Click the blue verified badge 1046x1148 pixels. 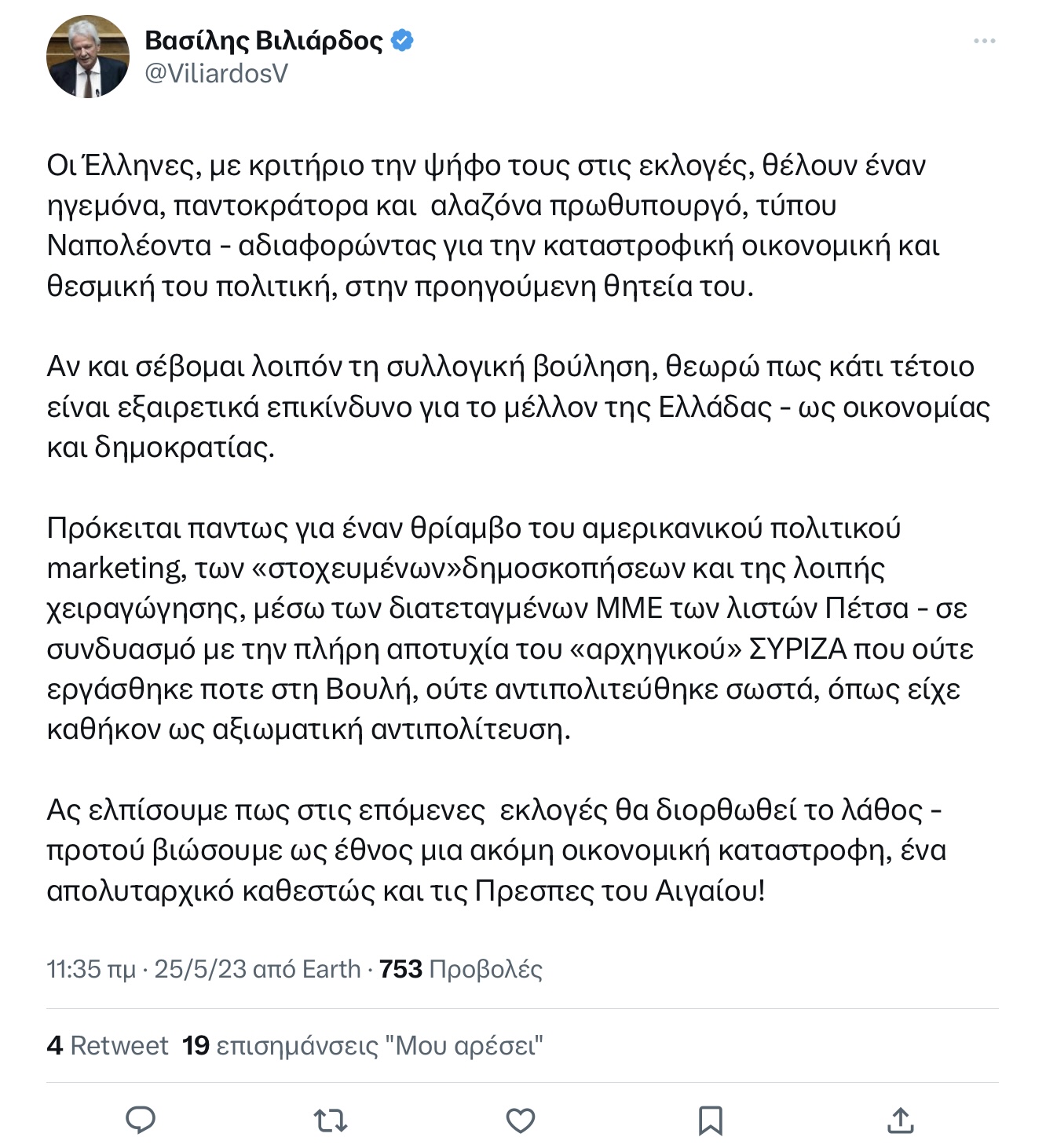point(402,40)
